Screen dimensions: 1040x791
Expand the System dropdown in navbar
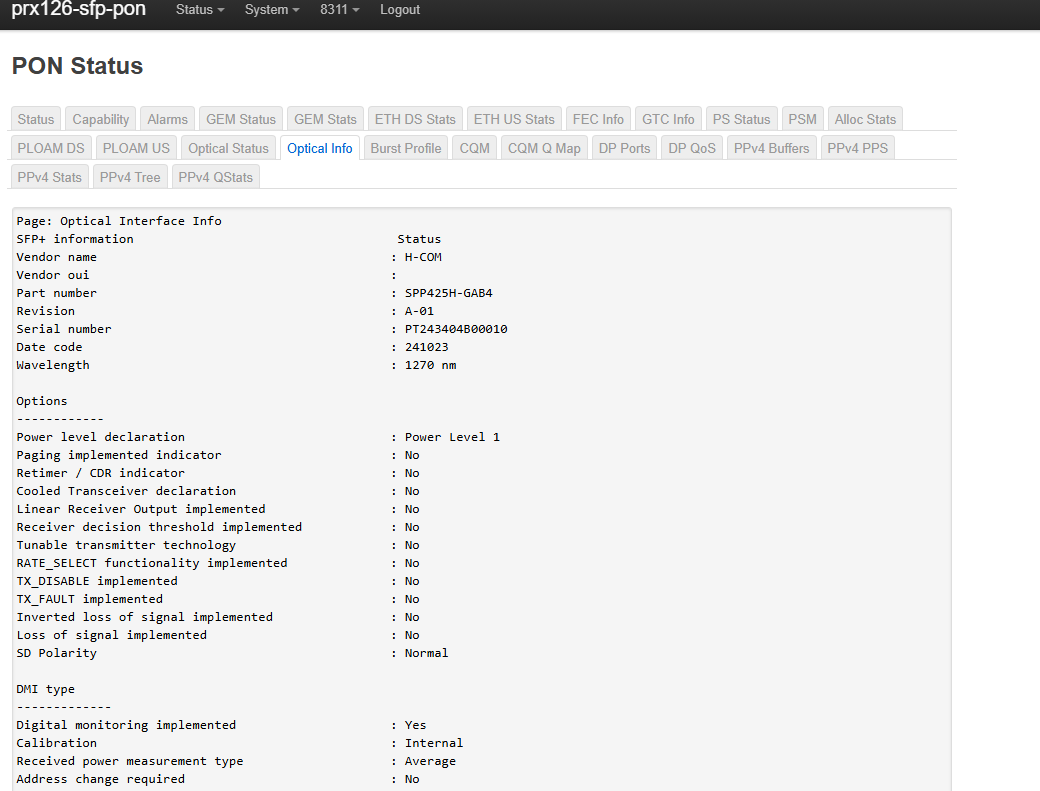pyautogui.click(x=272, y=10)
